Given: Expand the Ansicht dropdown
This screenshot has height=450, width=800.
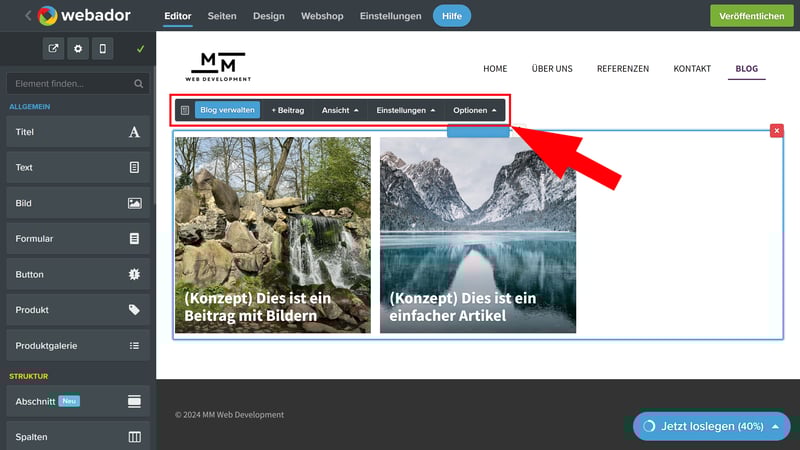Looking at the screenshot, I should (340, 110).
